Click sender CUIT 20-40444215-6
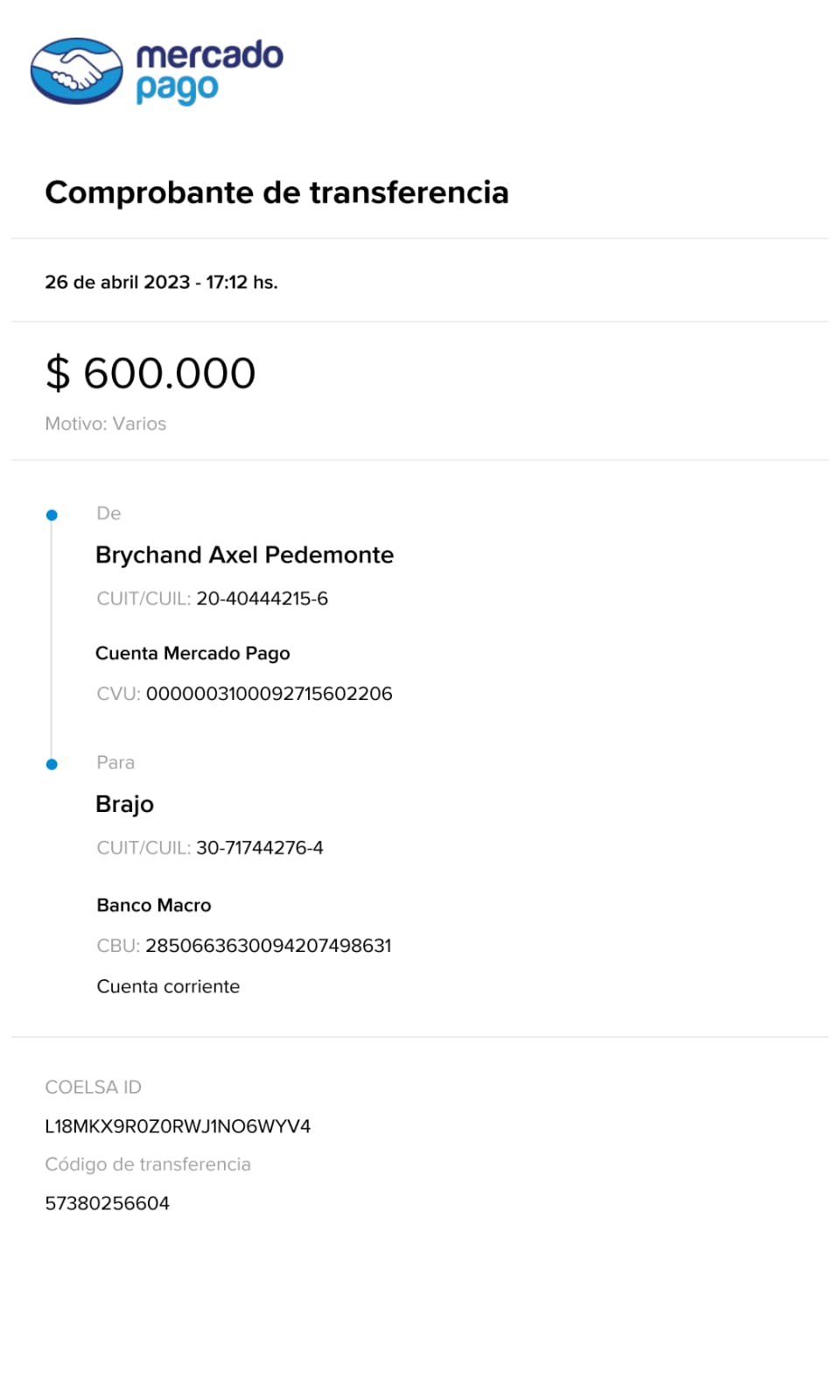The image size is (840, 1400). coord(262,598)
